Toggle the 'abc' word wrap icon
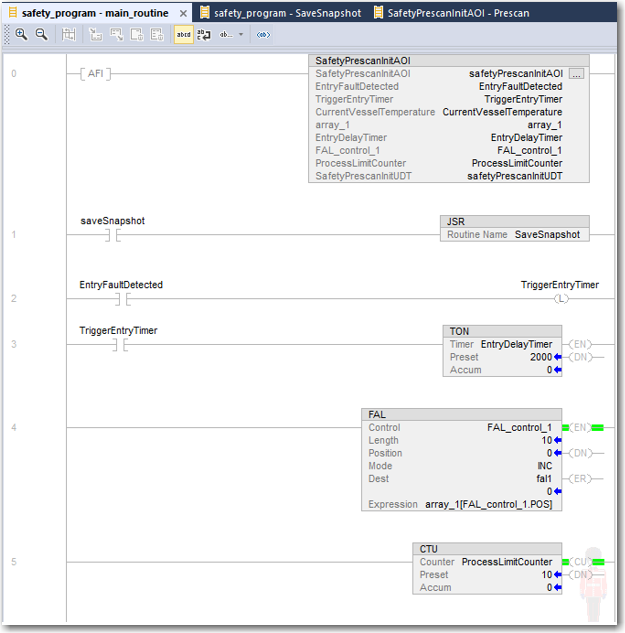The image size is (625, 633). pos(204,34)
